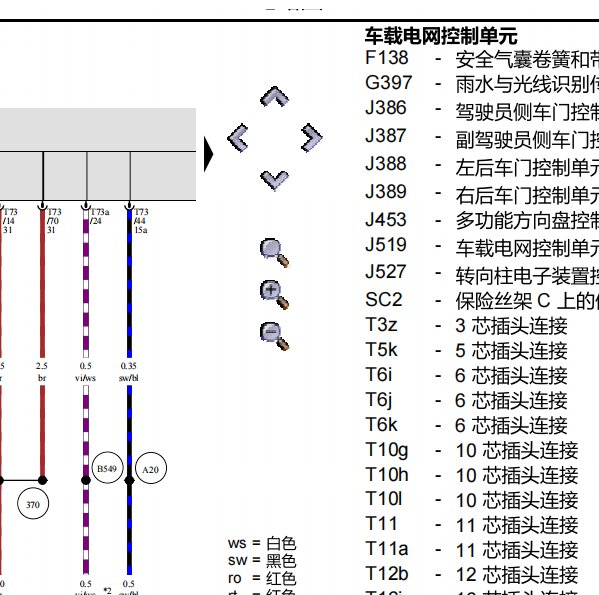Click the T73/70 connector pin label
The image size is (599, 595).
point(54,221)
